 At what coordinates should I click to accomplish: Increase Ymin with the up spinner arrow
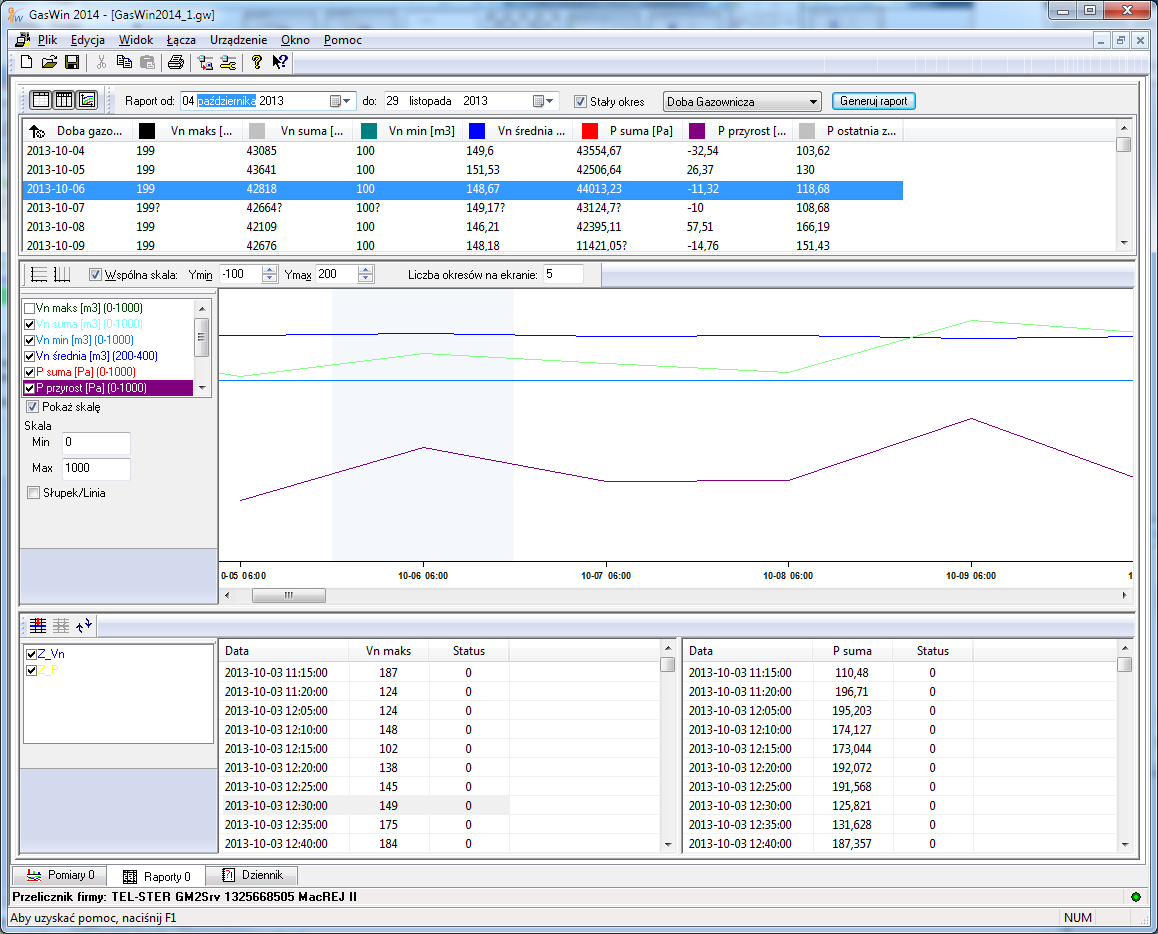(x=270, y=270)
